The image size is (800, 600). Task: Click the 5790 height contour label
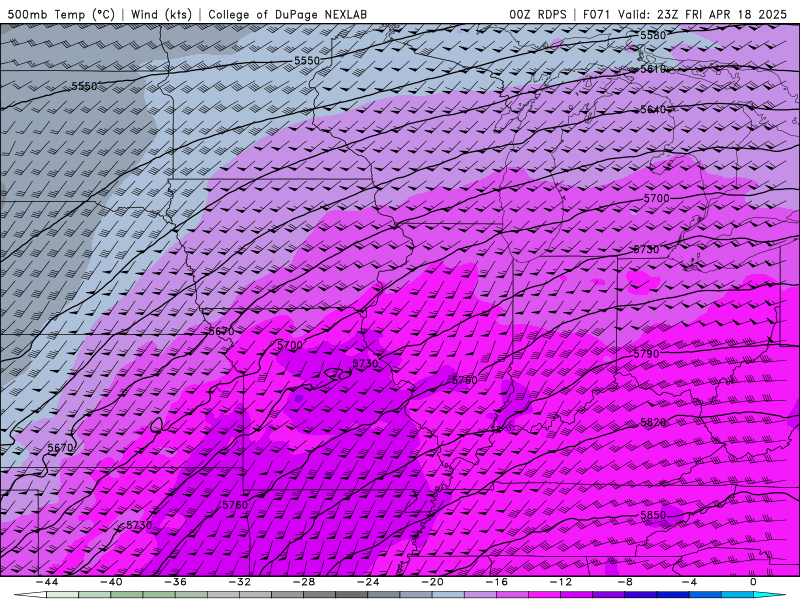click(646, 354)
